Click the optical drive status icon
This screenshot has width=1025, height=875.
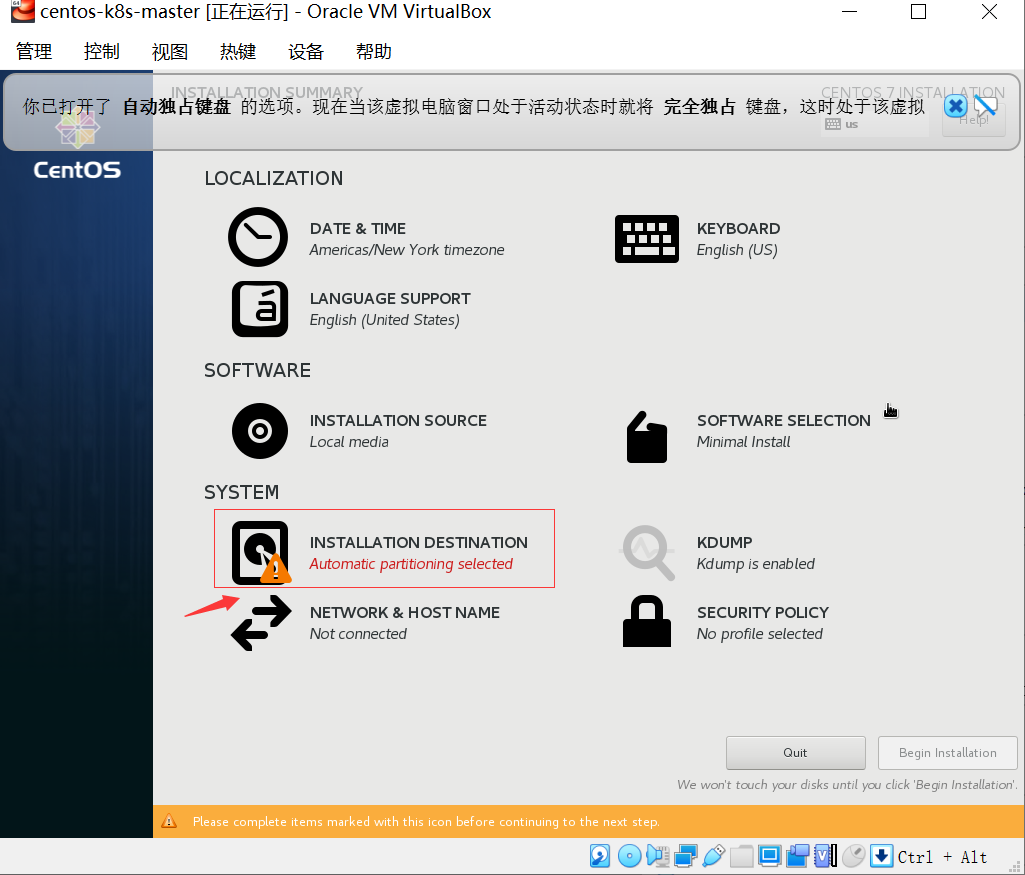pos(630,856)
